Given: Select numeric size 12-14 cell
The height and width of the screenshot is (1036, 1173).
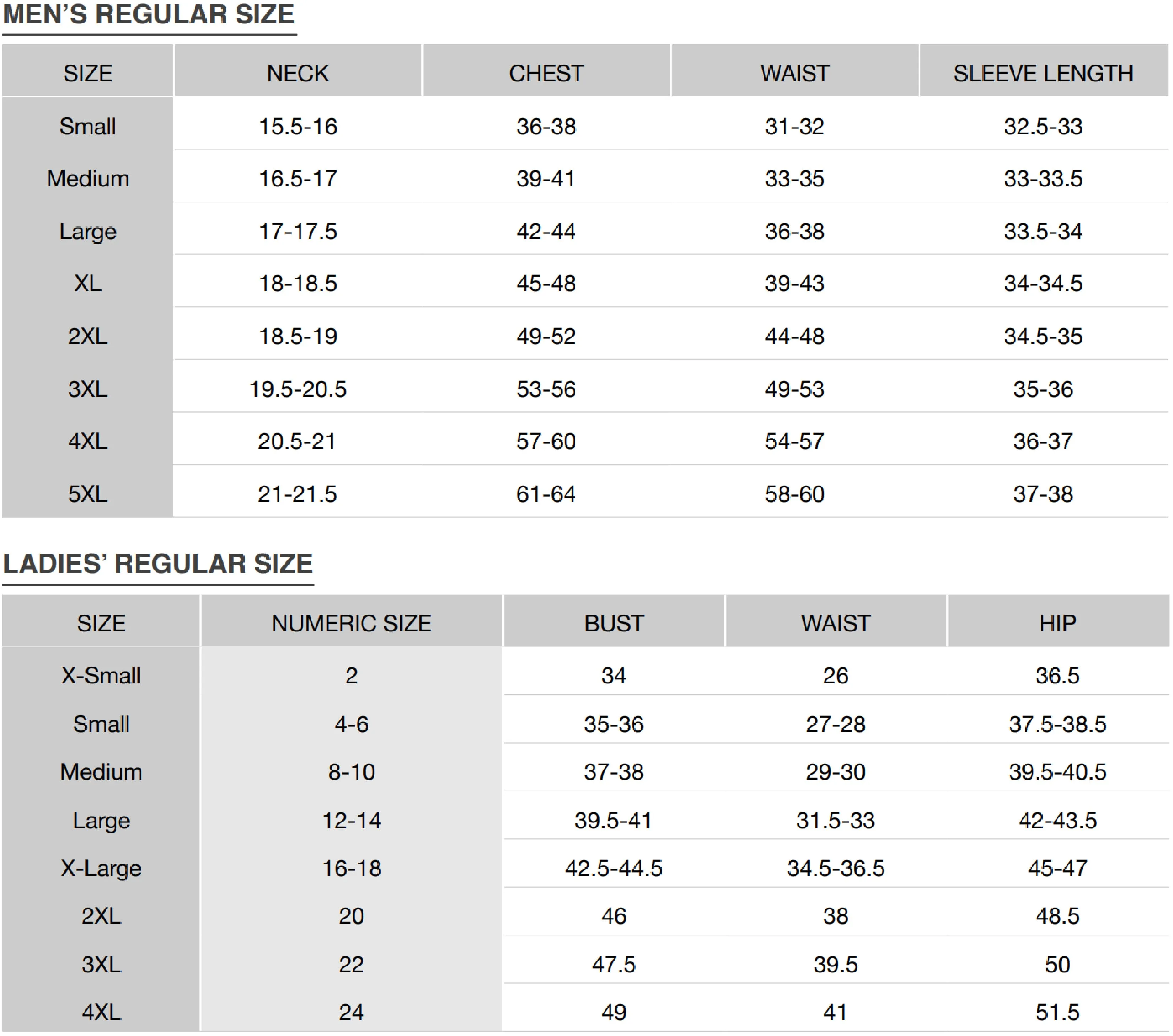Looking at the screenshot, I should 351,820.
